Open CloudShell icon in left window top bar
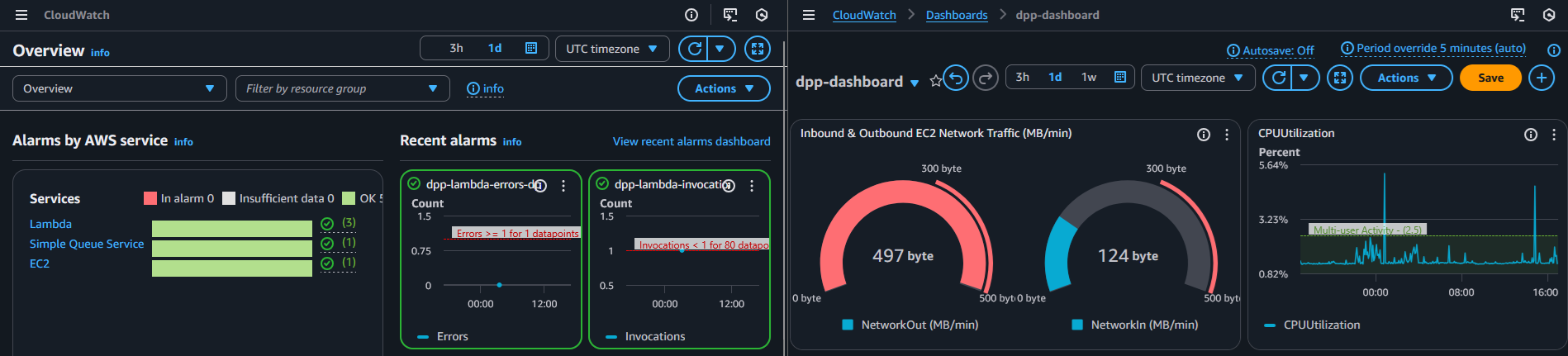The image size is (1568, 356). click(730, 15)
